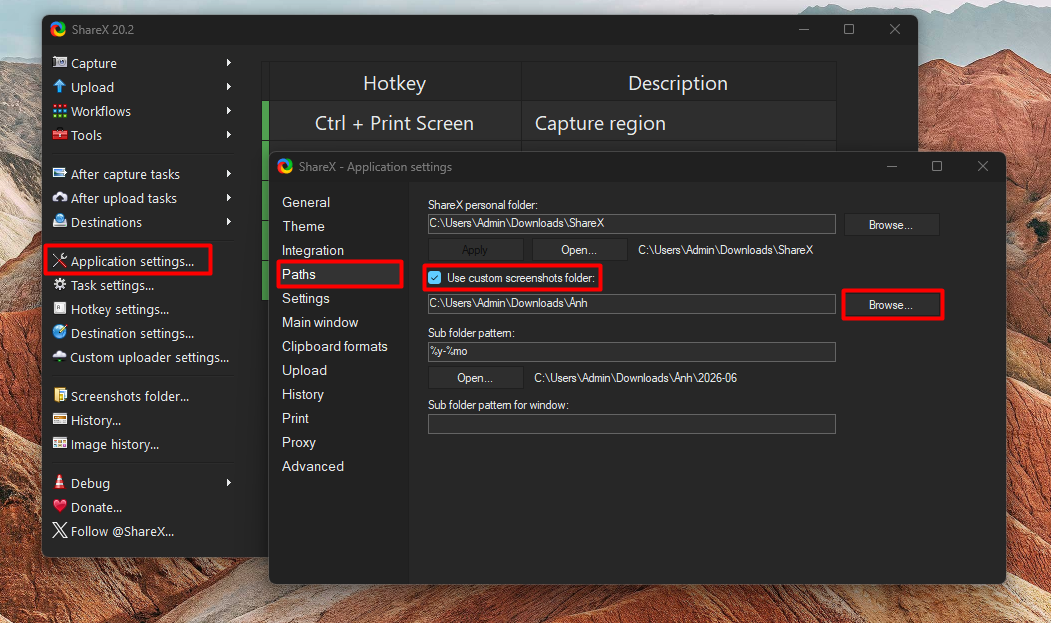Click the Image history icon
Image resolution: width=1051 pixels, height=623 pixels.
pyautogui.click(x=60, y=443)
